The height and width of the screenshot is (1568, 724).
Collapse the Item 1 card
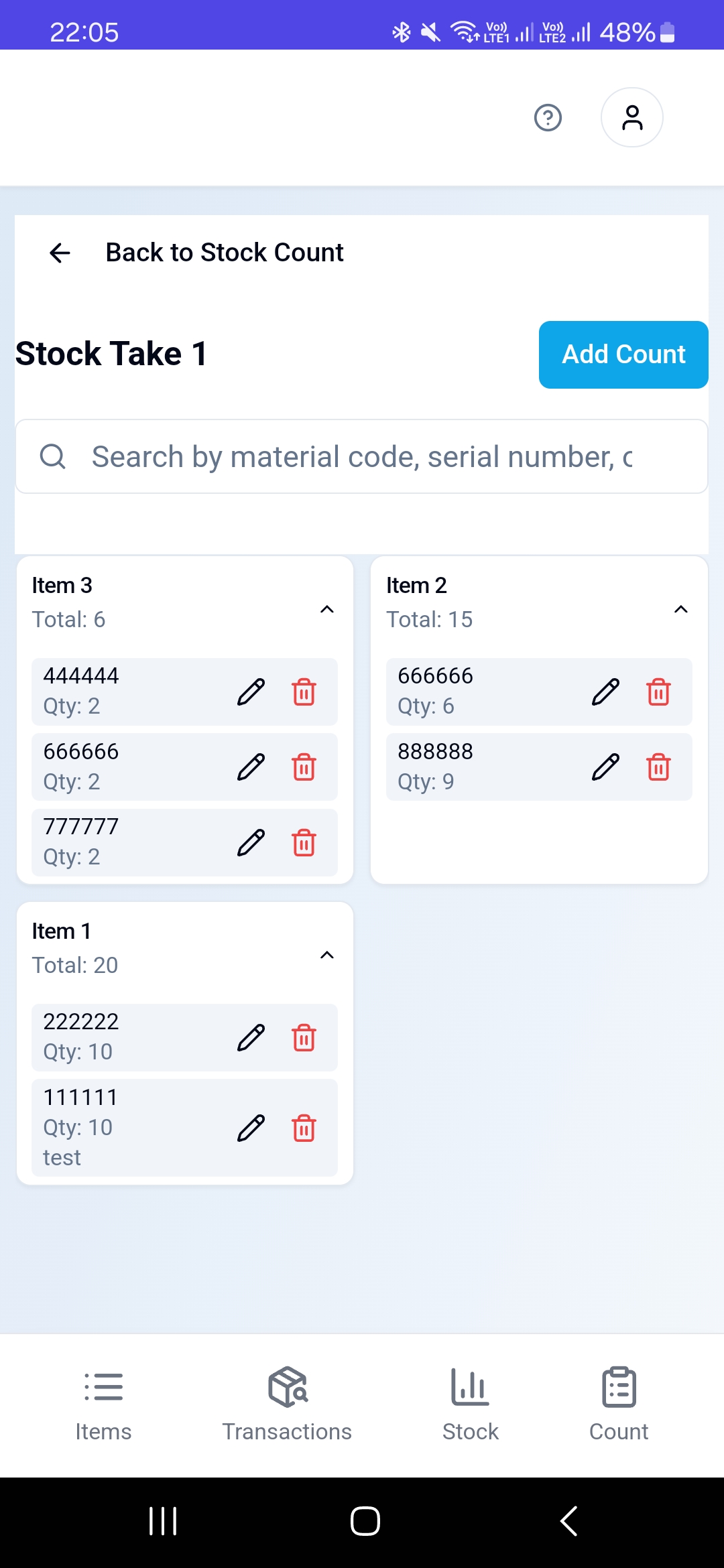[327, 955]
